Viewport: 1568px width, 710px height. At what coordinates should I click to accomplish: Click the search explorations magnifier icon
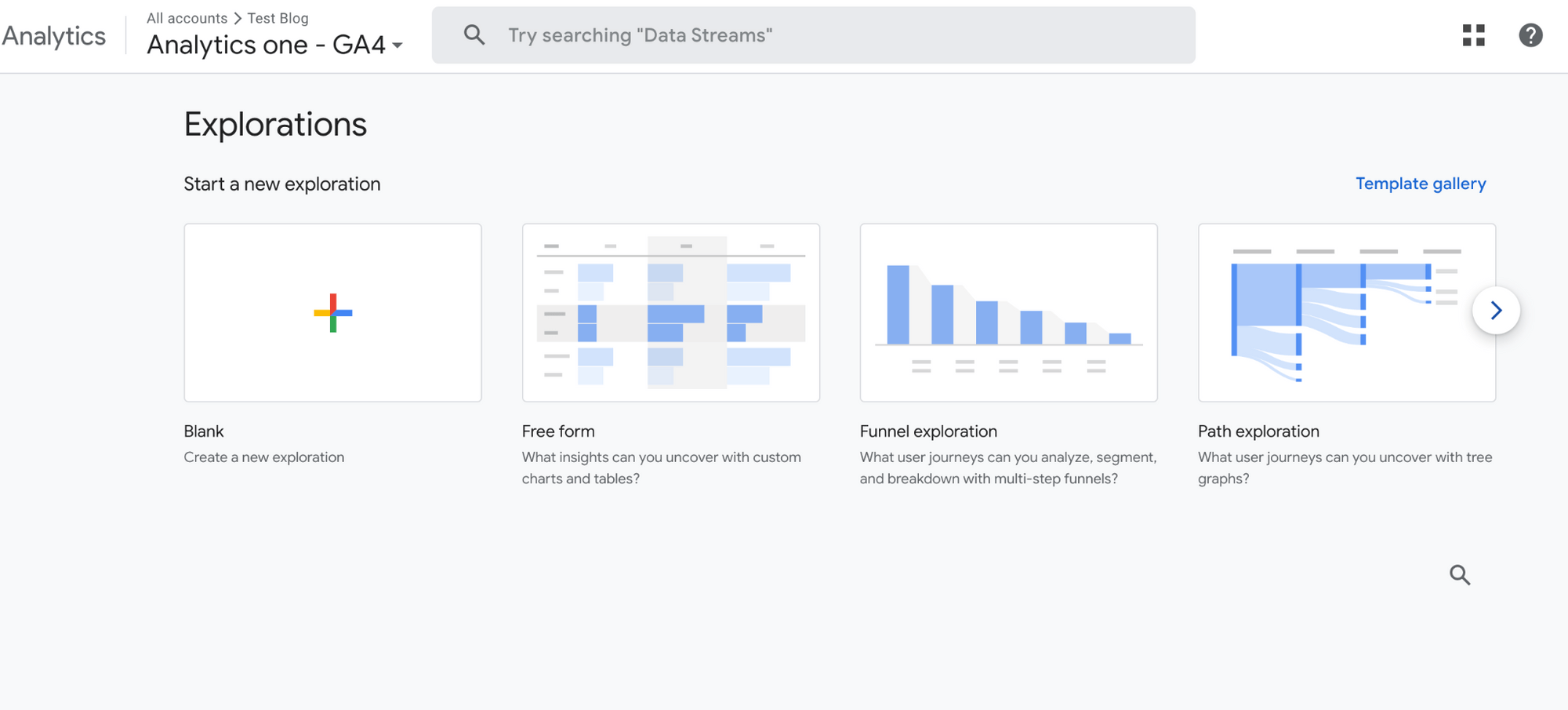[1459, 575]
